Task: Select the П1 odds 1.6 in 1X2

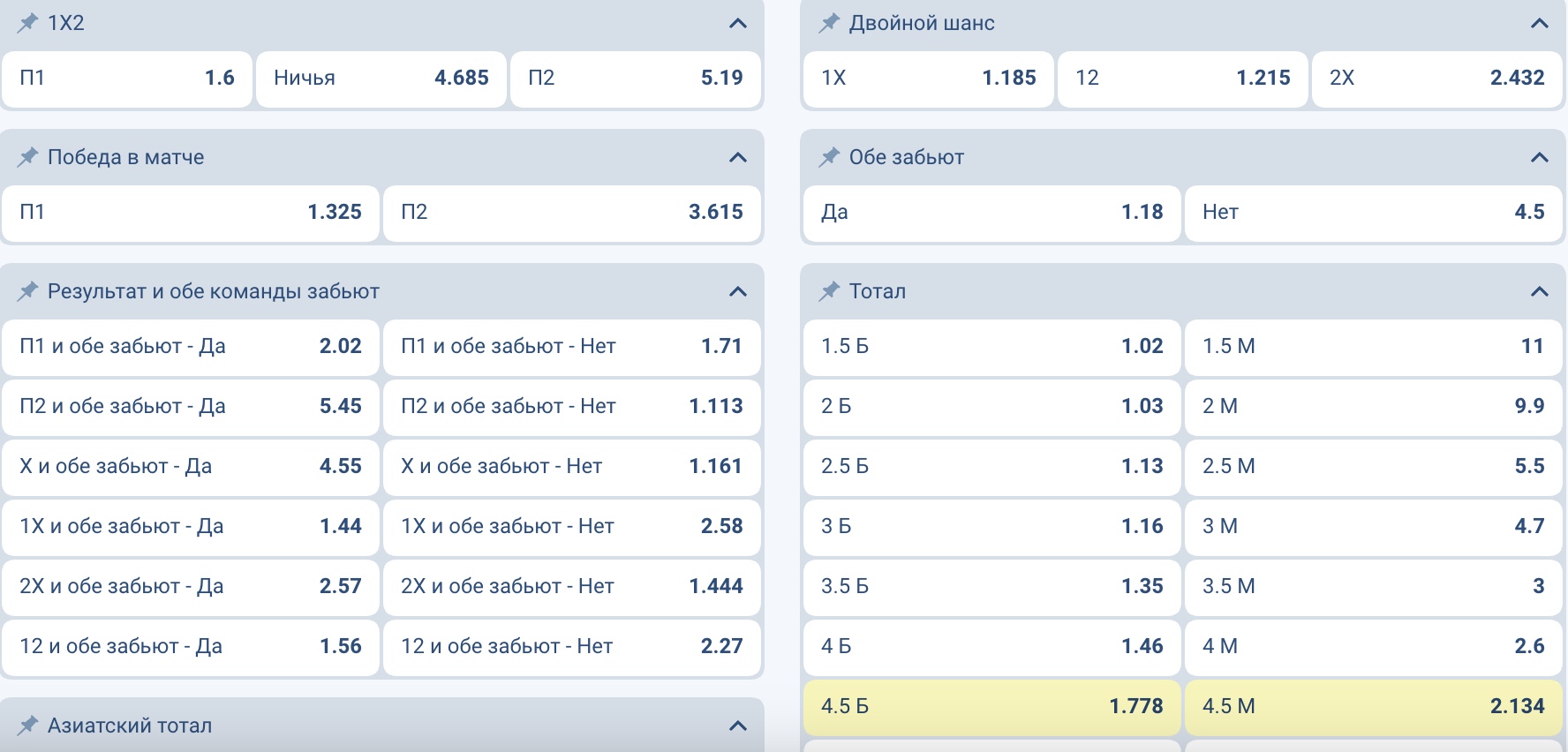Action: 127,79
